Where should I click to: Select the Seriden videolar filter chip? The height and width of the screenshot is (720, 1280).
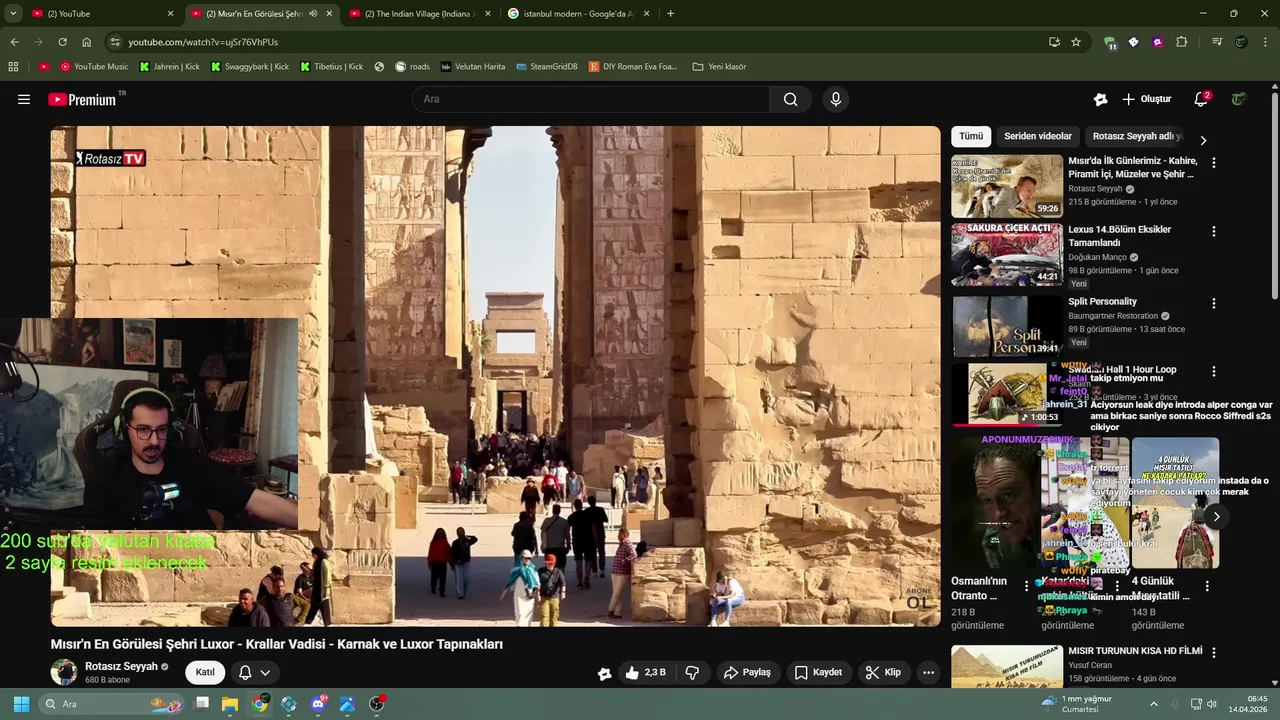pos(1038,136)
